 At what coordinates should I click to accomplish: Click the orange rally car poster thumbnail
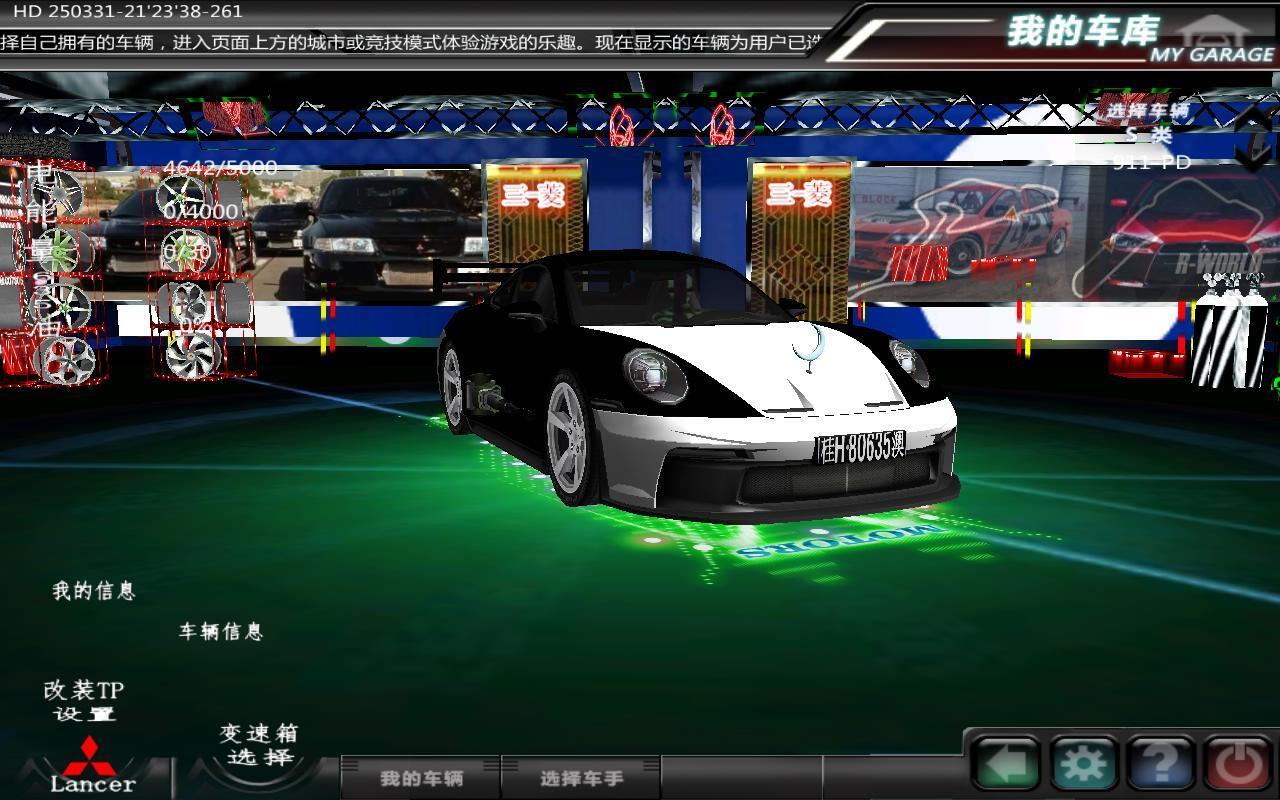click(x=960, y=232)
